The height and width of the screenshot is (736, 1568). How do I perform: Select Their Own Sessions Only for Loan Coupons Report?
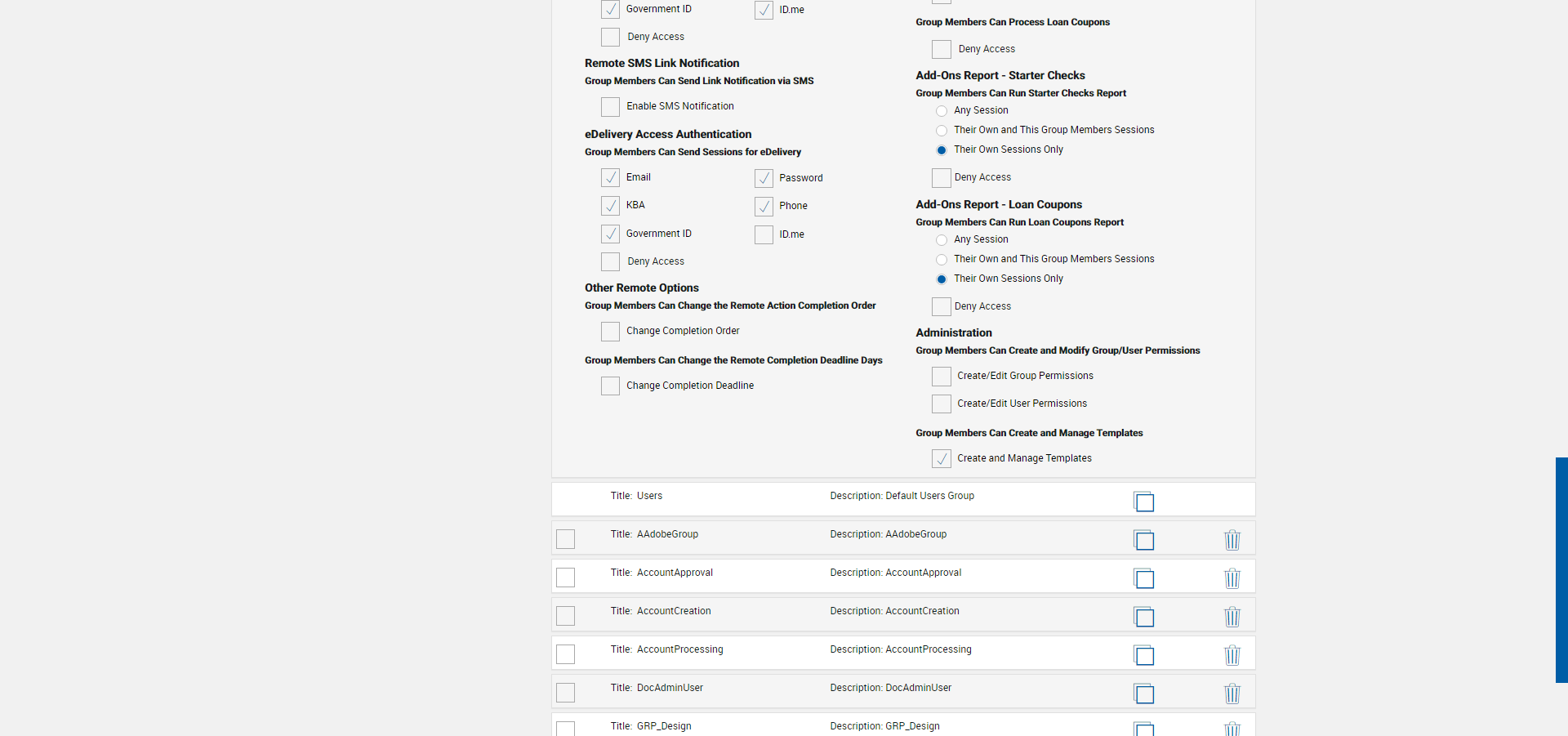[942, 279]
